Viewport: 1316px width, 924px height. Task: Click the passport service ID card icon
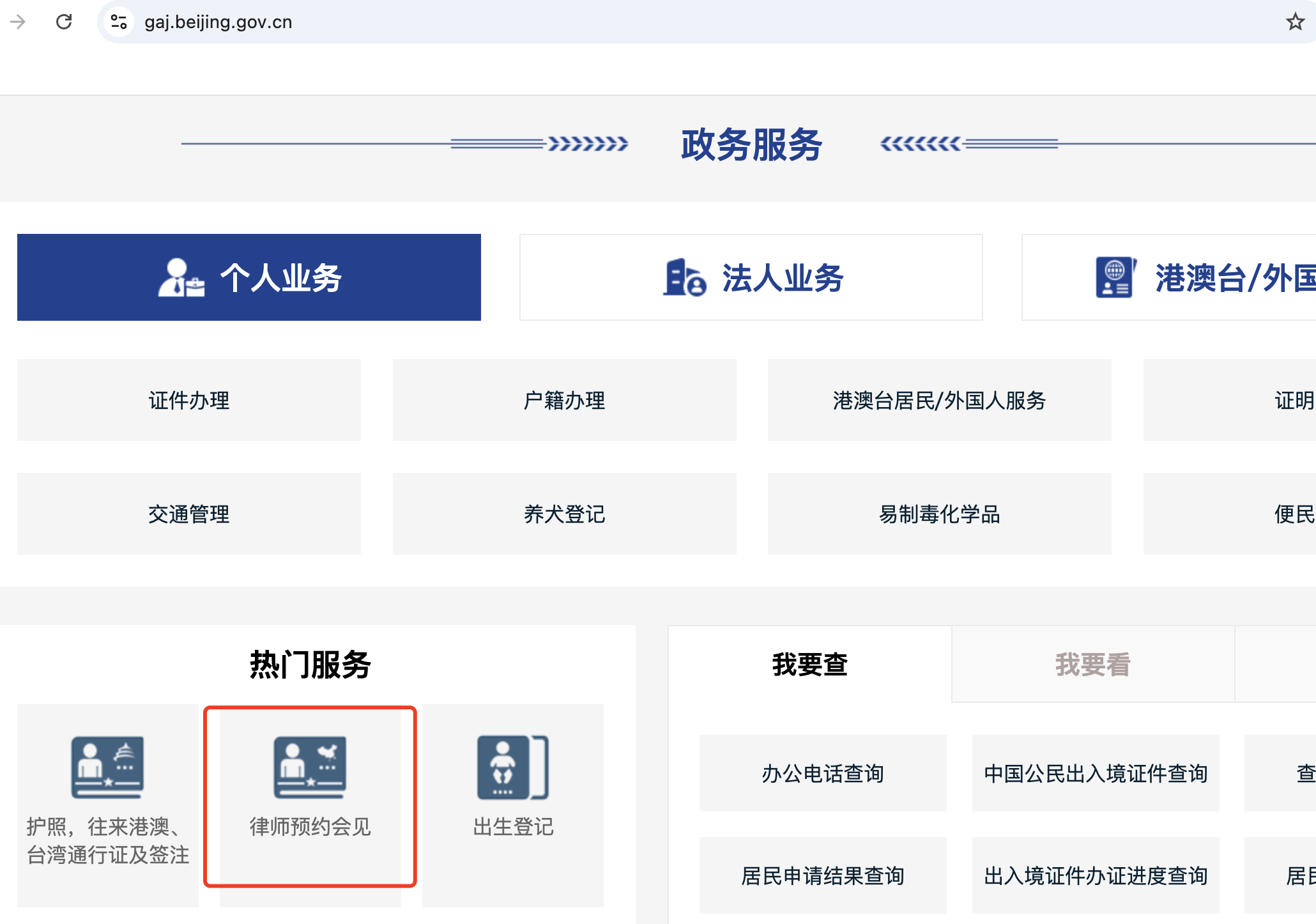107,767
